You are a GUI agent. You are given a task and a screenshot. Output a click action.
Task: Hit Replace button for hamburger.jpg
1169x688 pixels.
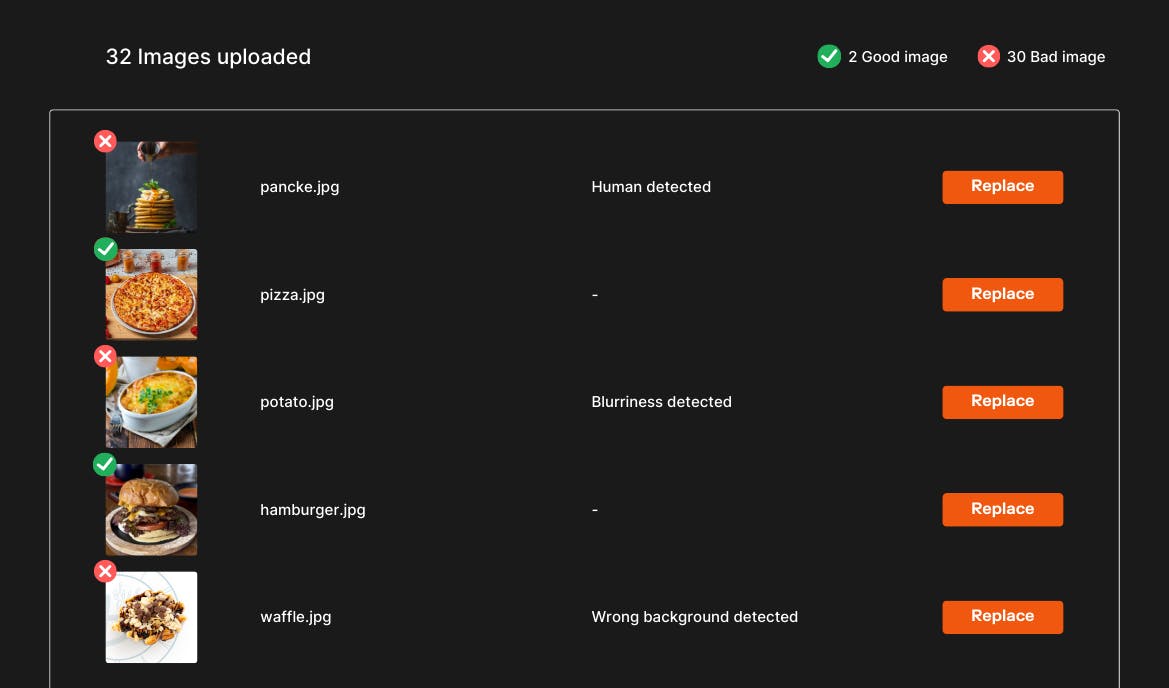pyautogui.click(x=1002, y=510)
